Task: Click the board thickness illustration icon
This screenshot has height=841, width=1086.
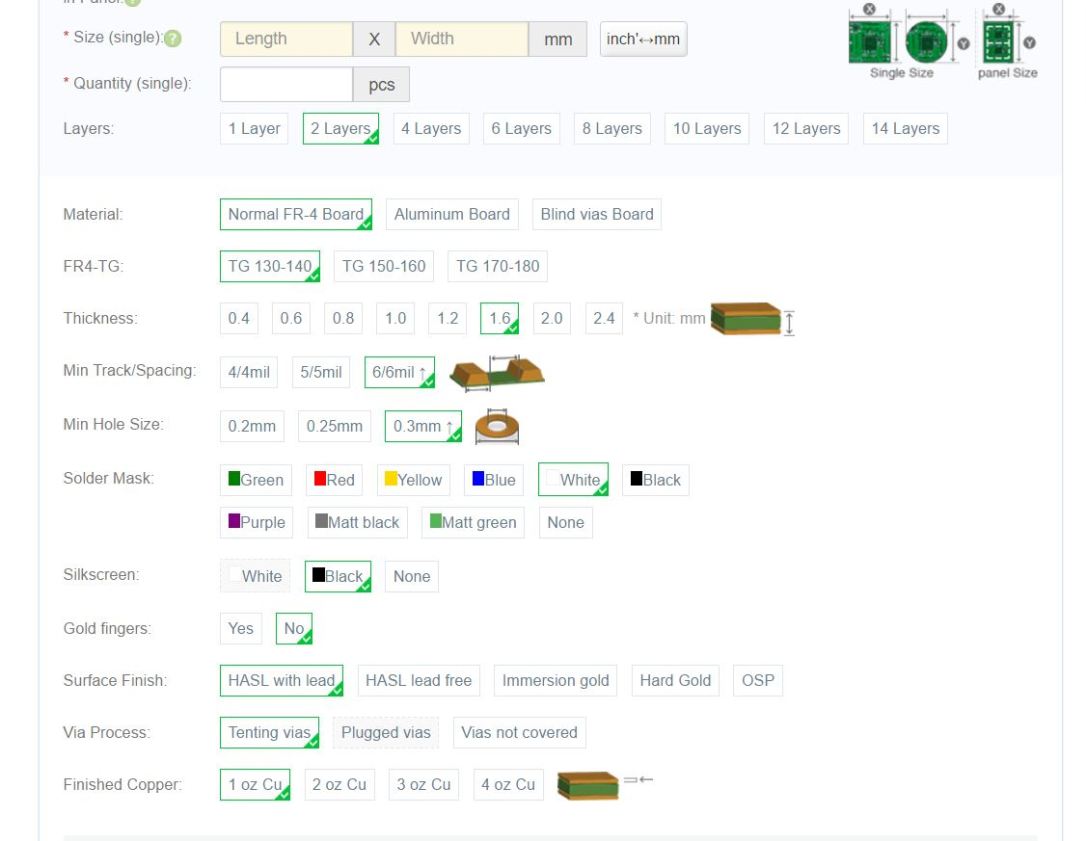Action: [752, 319]
